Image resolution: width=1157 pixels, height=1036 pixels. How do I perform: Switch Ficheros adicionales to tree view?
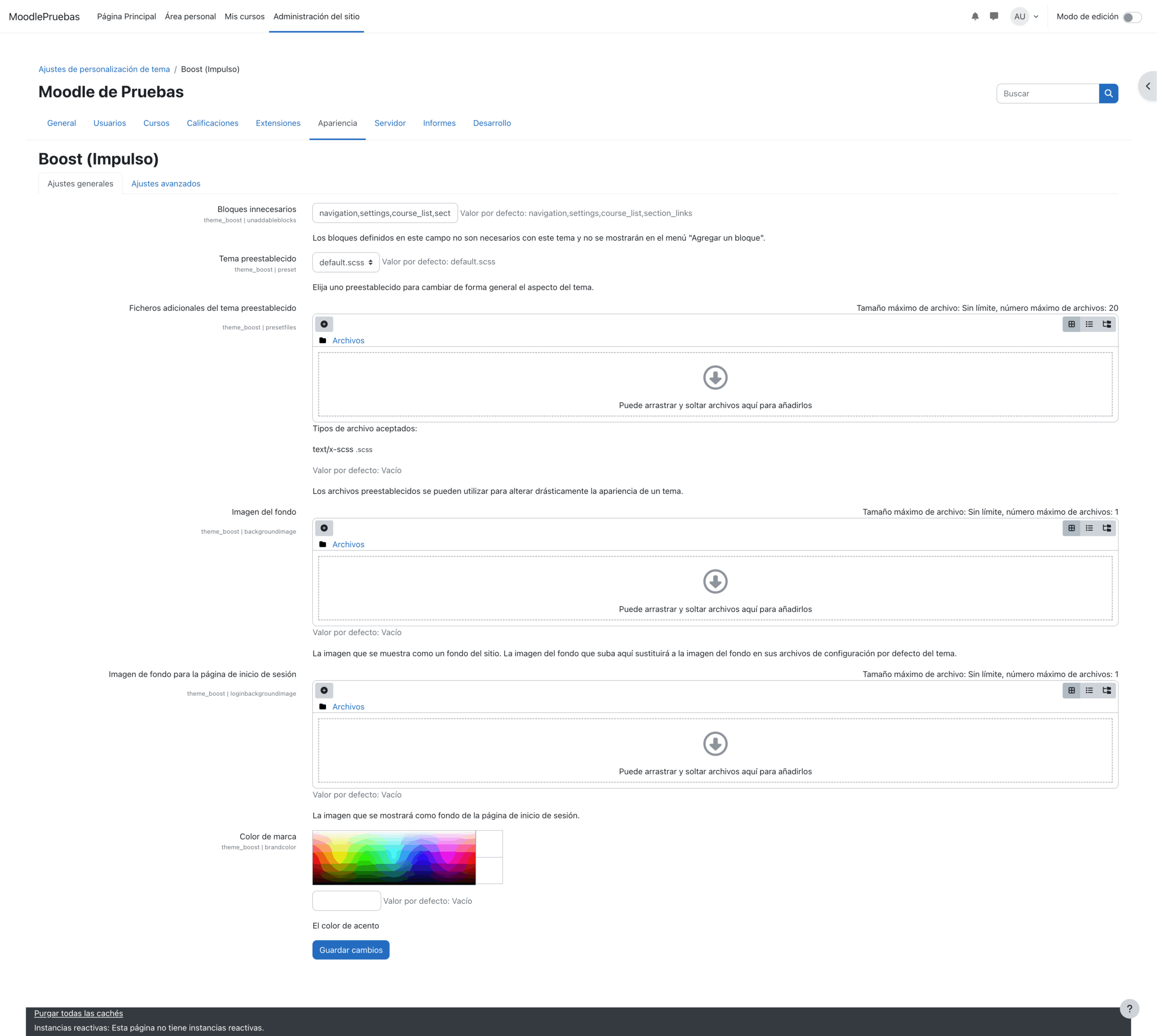(x=1106, y=324)
